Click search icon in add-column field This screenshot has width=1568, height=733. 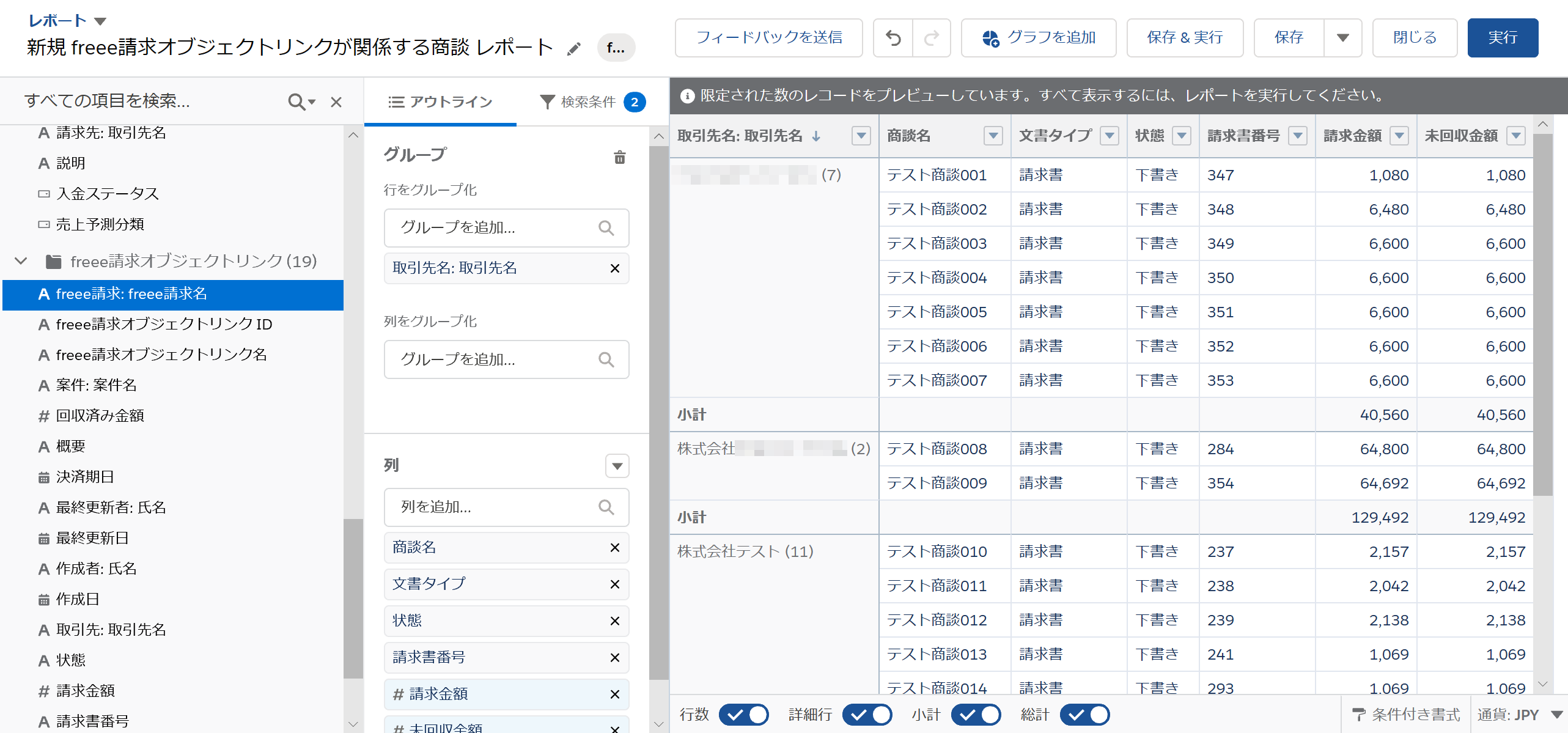pyautogui.click(x=606, y=507)
